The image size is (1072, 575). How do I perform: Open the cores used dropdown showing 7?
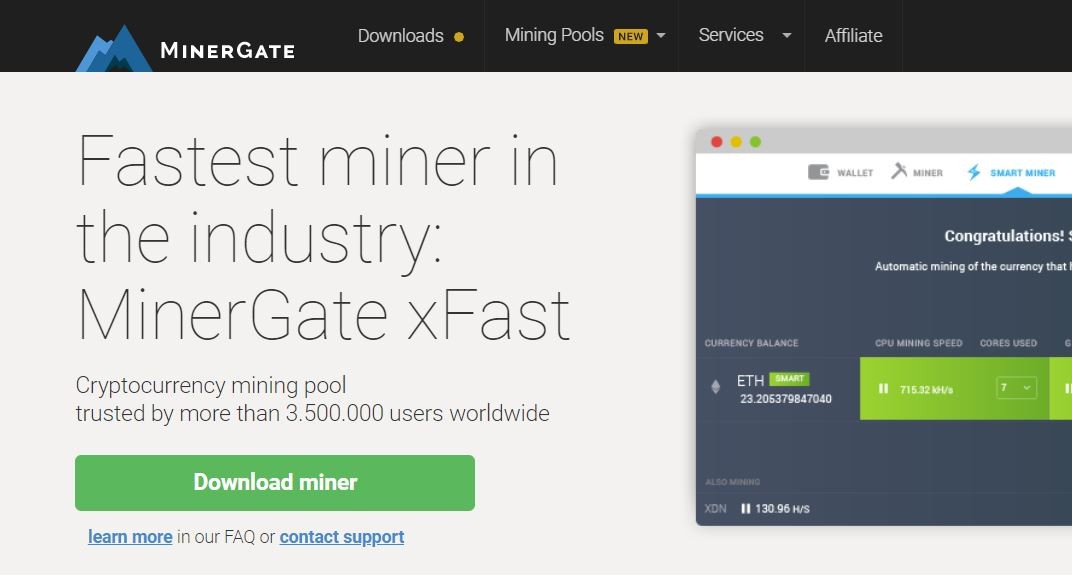1016,388
